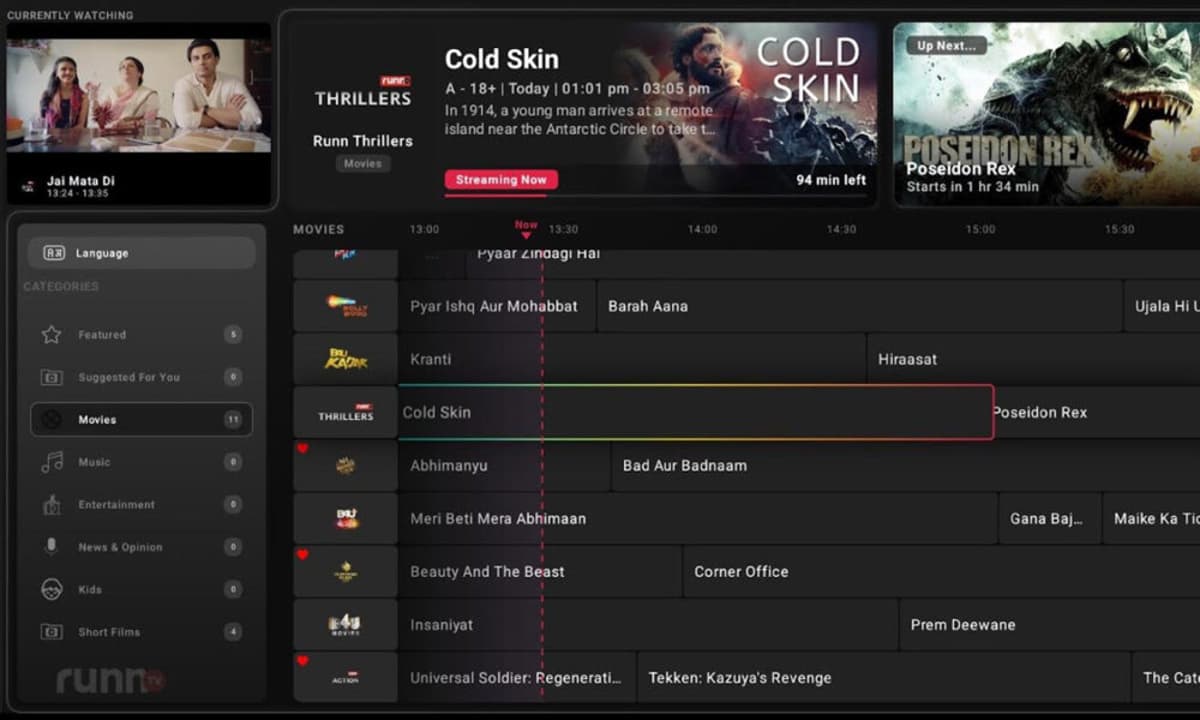The height and width of the screenshot is (720, 1200).
Task: Click the channel logo beside Meri Beti Mera Abhimaan
Action: [x=346, y=518]
